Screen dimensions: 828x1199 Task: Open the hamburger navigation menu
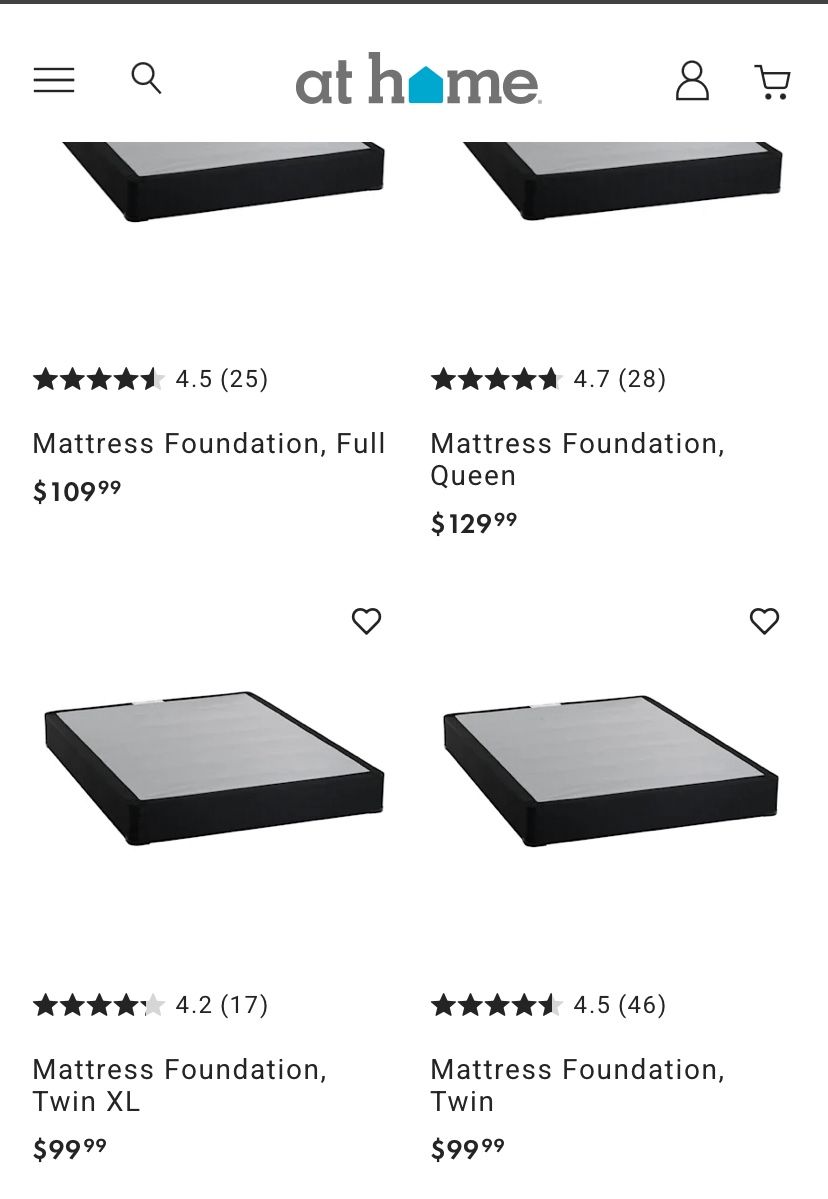point(54,80)
